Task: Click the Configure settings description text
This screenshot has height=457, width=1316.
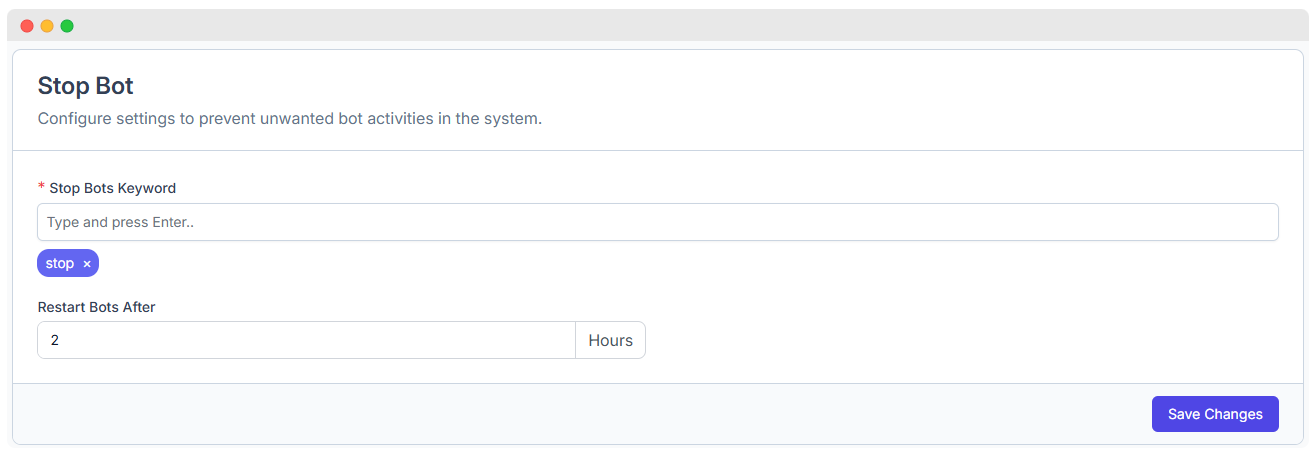Action: click(289, 118)
